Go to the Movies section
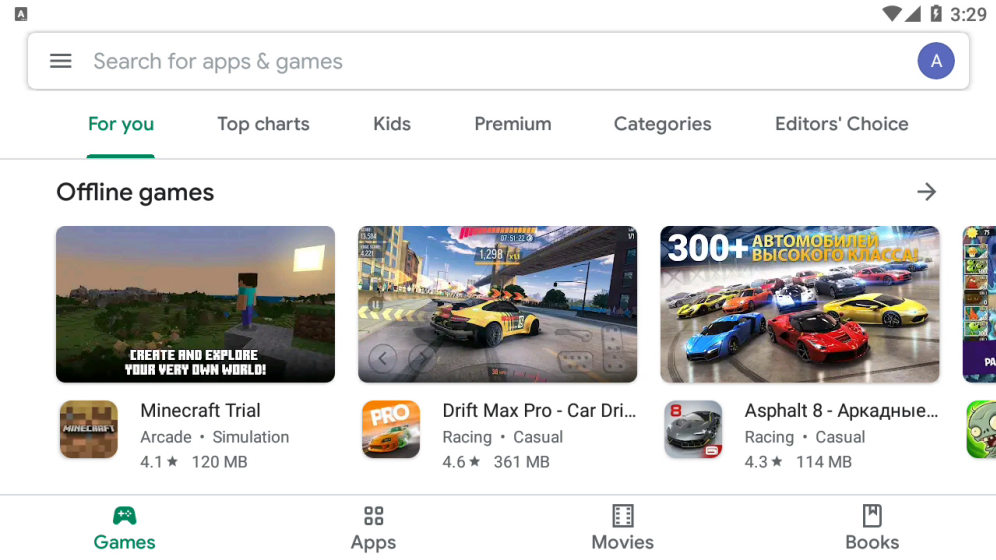The image size is (996, 560). [x=622, y=527]
